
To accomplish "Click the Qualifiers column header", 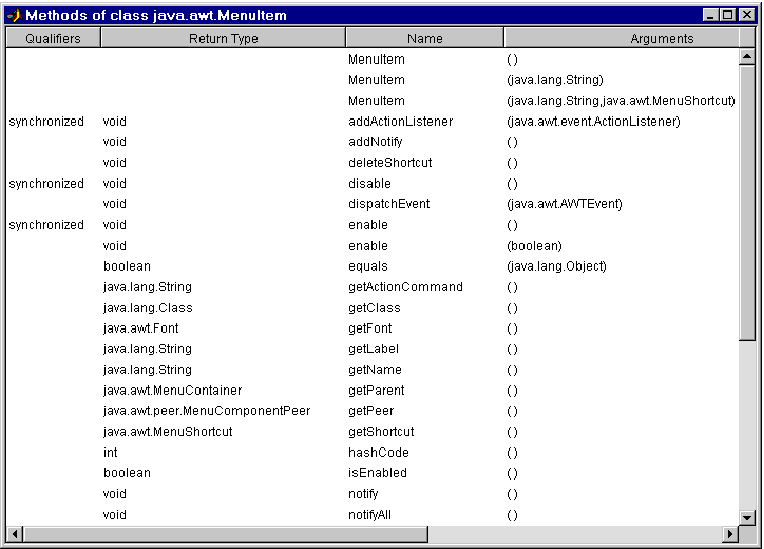I will pos(53,39).
